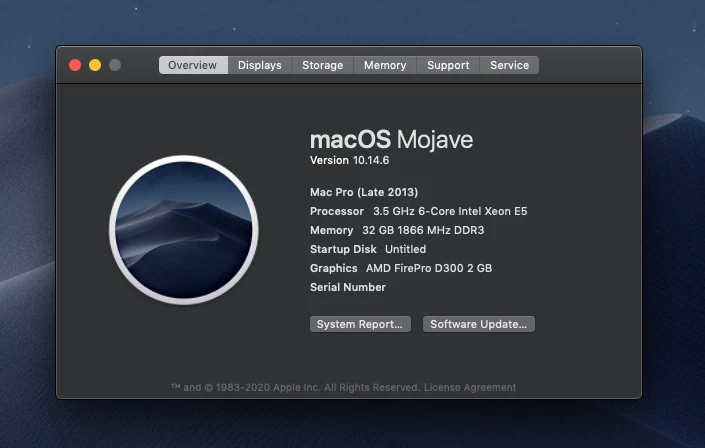The width and height of the screenshot is (705, 448).
Task: Click the Version 10.14.6 text
Action: click(x=349, y=160)
